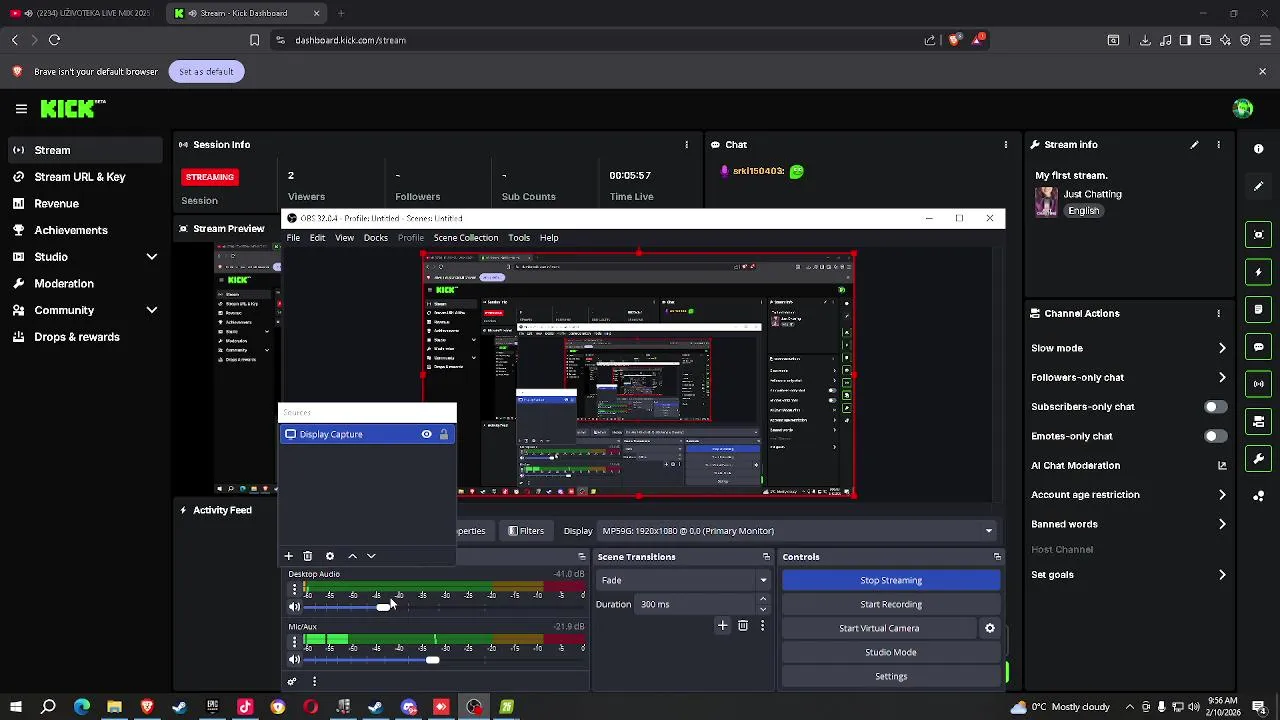
Task: Click the Mic/Aux volume slider
Action: [444, 660]
